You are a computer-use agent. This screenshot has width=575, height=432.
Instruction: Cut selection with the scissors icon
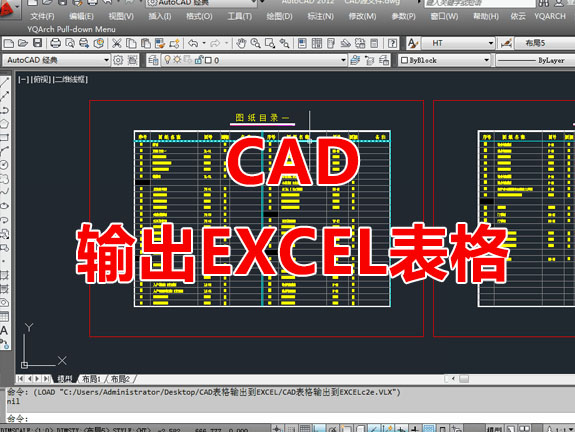(x=116, y=43)
